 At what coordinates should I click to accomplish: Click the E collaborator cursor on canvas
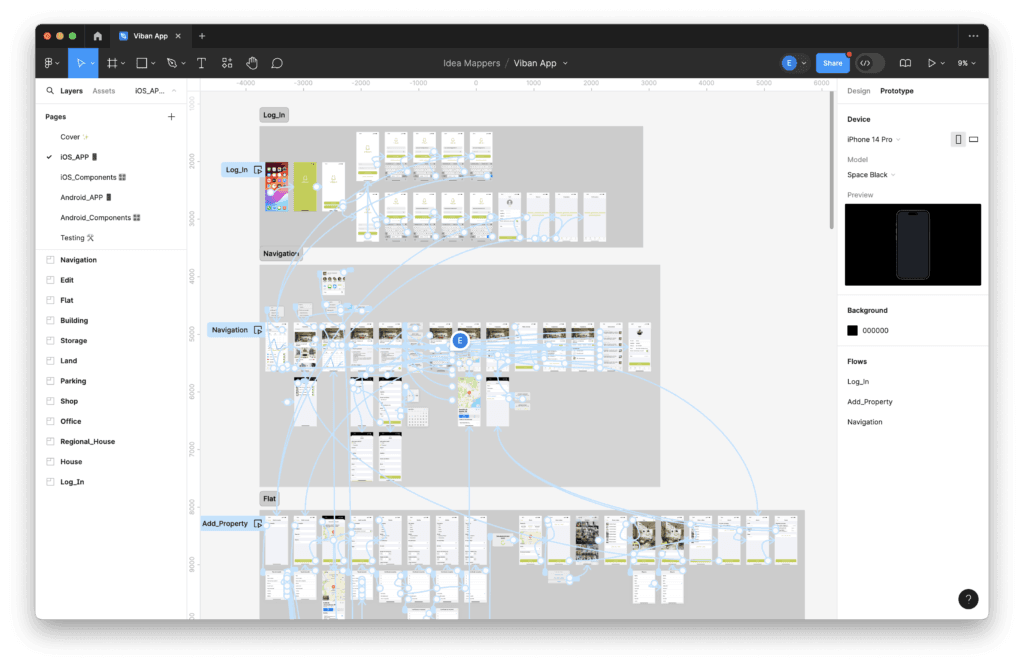[460, 340]
